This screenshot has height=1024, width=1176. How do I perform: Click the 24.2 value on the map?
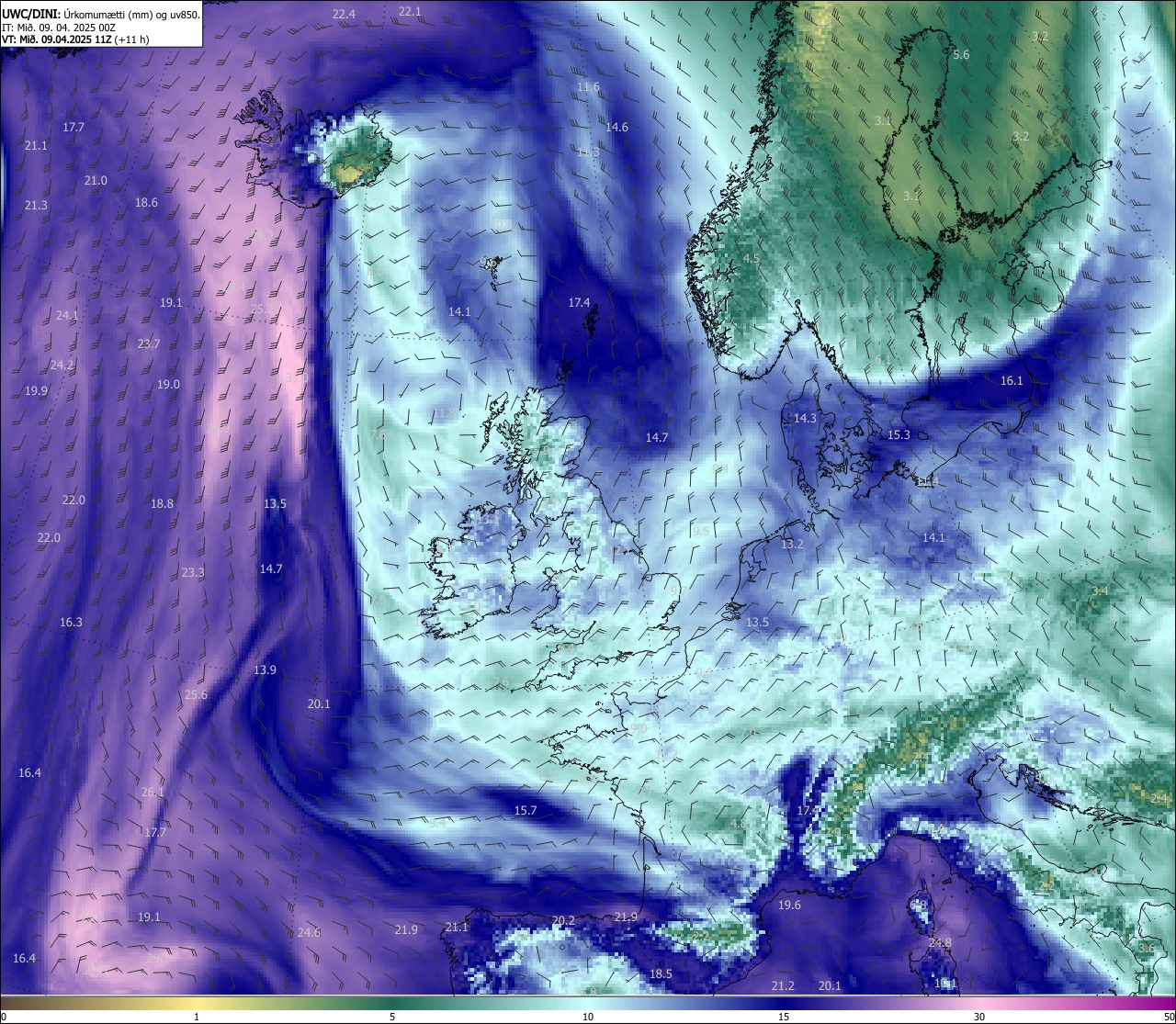tap(62, 366)
